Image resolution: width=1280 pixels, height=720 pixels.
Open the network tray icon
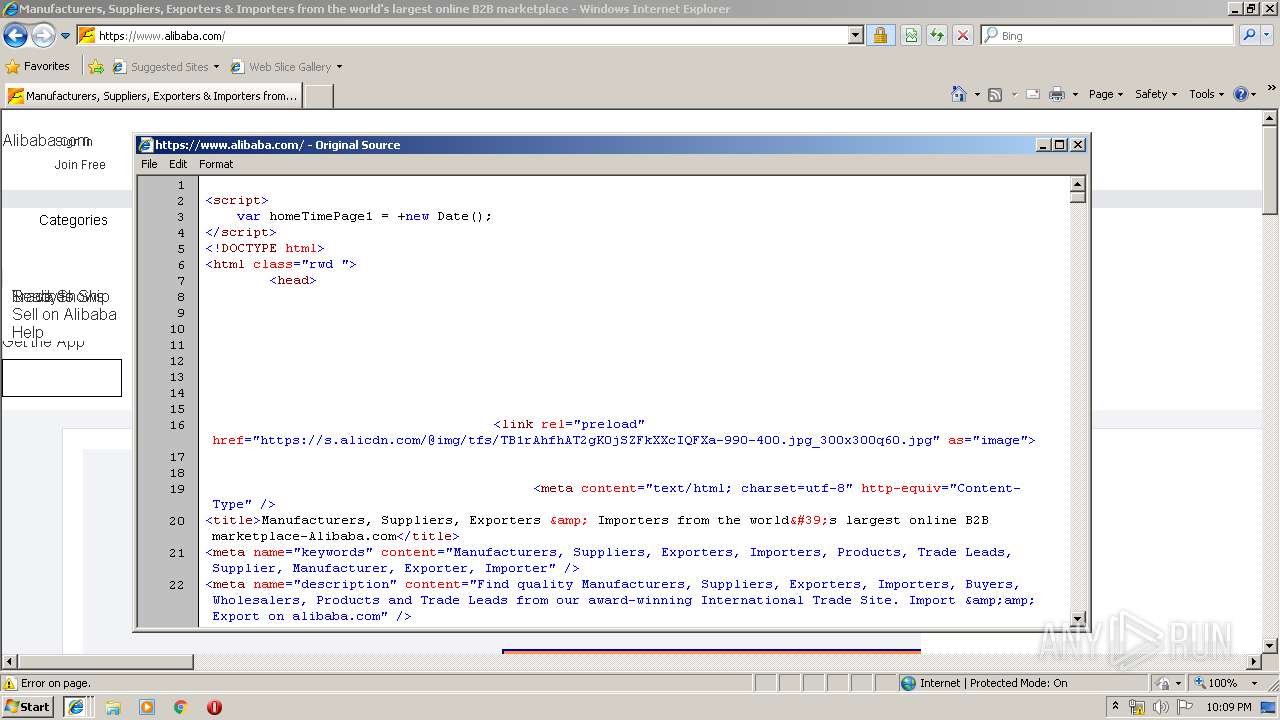coord(1137,707)
